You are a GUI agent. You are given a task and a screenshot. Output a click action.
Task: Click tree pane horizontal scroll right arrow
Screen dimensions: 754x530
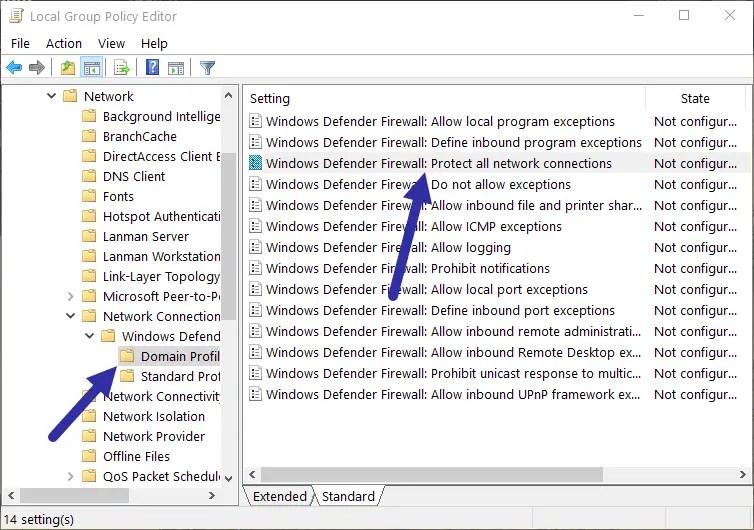point(212,495)
